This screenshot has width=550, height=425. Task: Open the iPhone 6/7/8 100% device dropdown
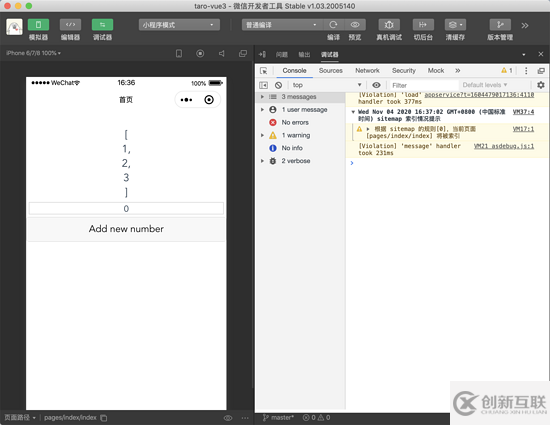click(x=33, y=53)
